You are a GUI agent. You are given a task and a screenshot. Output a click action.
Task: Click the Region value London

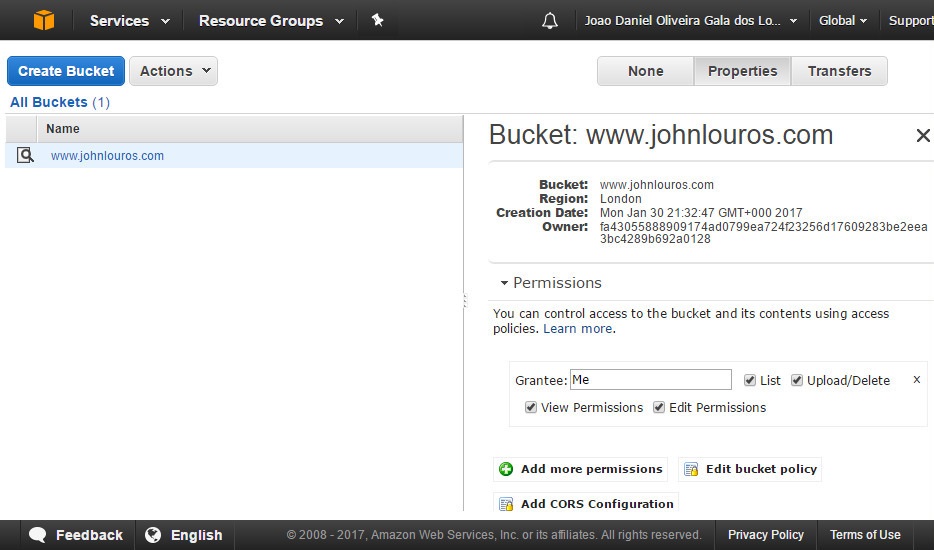621,198
